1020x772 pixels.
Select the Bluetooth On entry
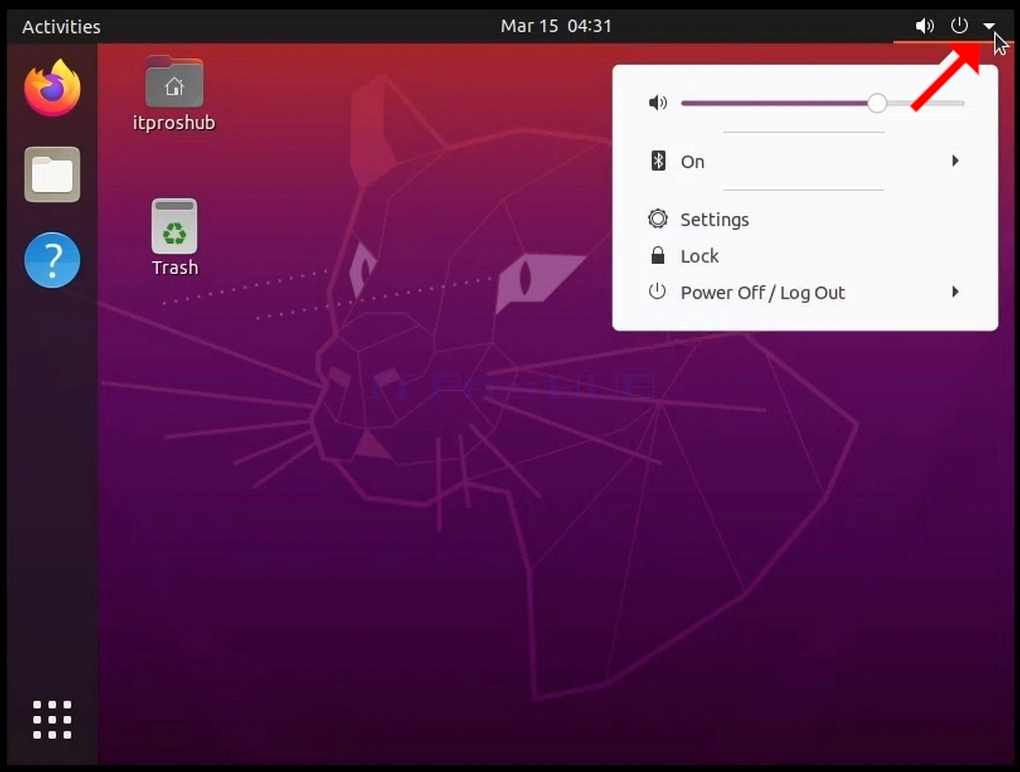(805, 161)
